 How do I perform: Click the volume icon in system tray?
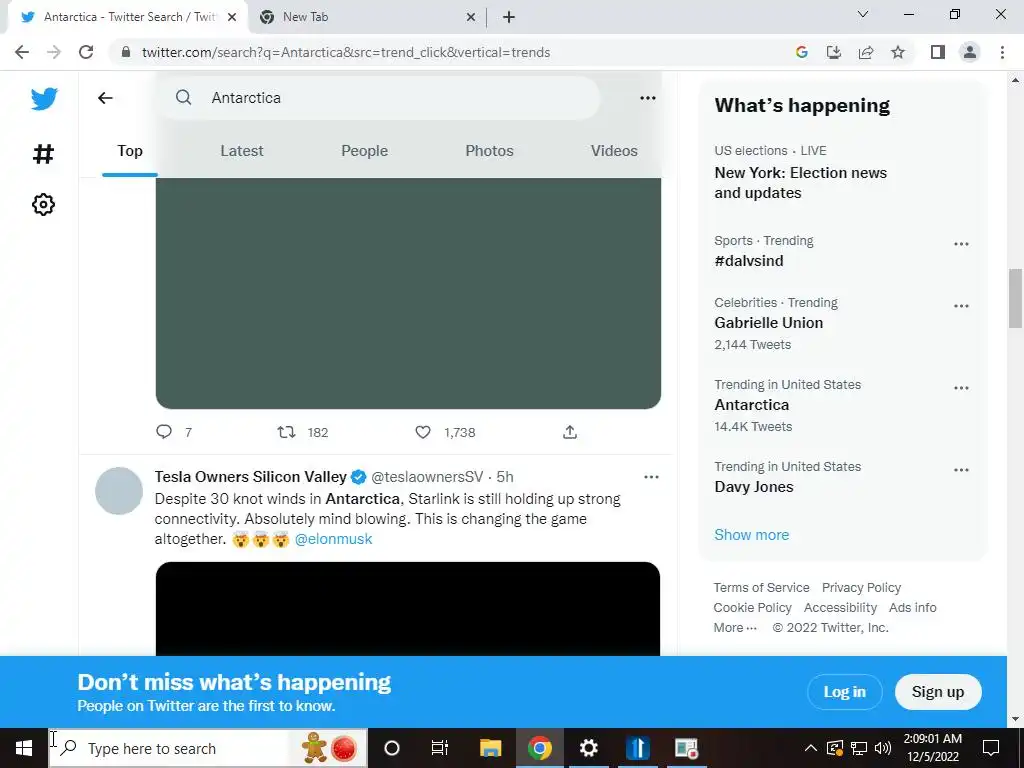883,748
